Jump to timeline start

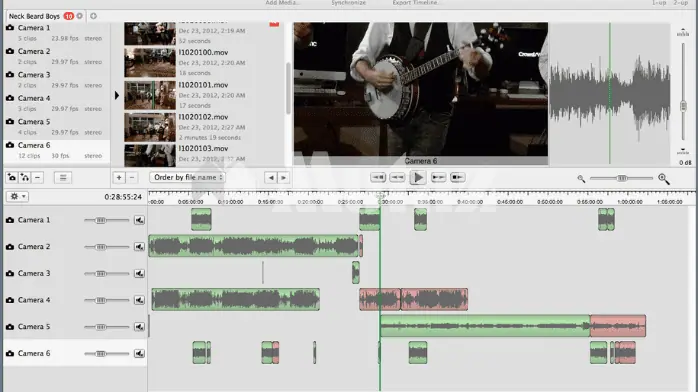(378, 178)
